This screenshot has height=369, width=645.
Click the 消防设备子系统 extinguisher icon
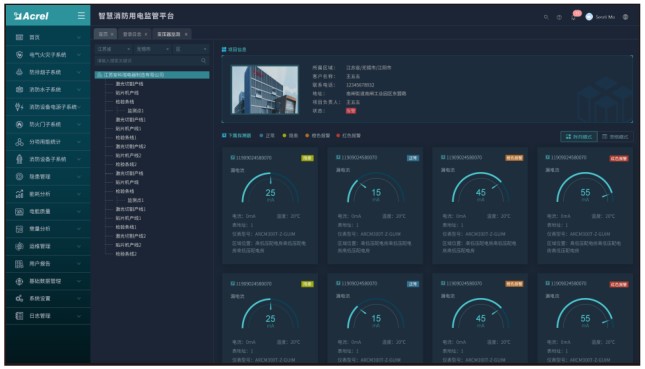point(19,159)
